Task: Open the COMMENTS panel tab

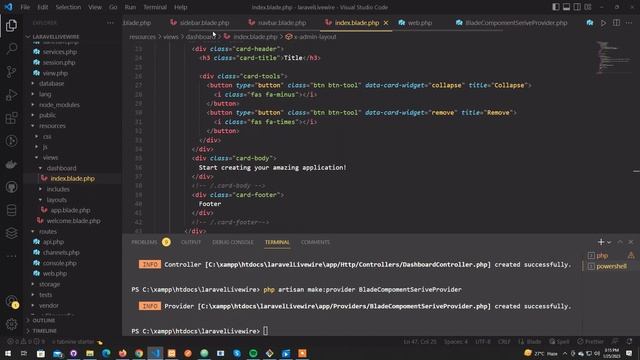Action: point(315,242)
